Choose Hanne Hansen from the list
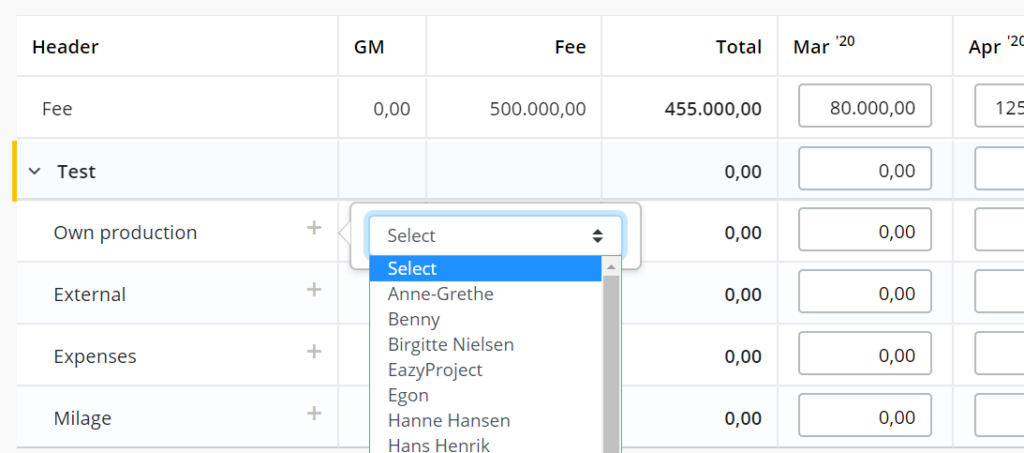Screen dimensions: 1024x453 click(485, 420)
